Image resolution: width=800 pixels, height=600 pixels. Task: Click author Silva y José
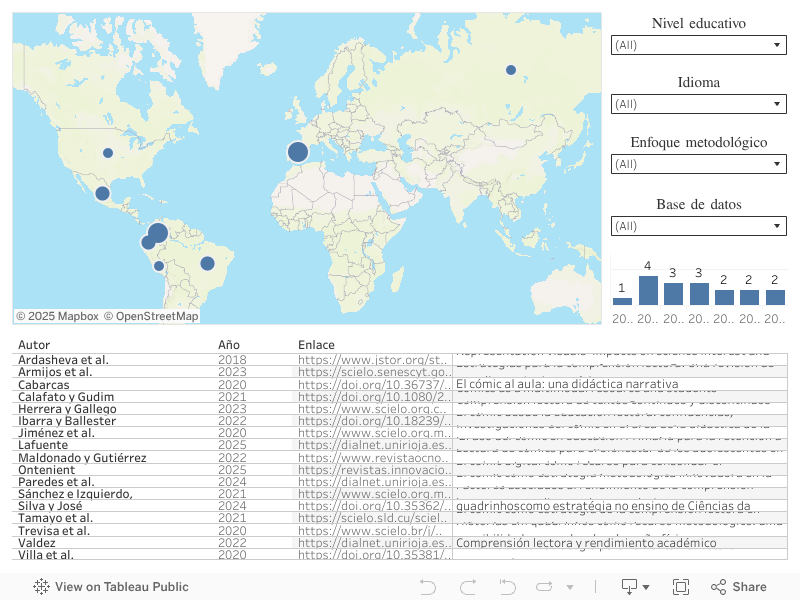tap(50, 506)
